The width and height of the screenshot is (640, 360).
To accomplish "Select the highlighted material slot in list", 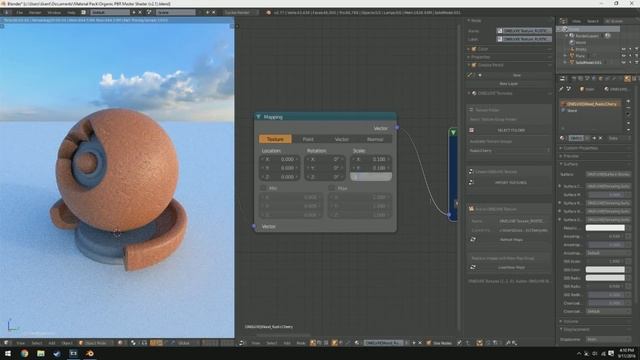I will (x=591, y=104).
